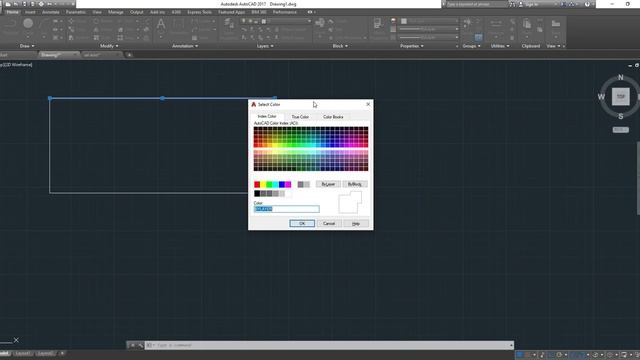The width and height of the screenshot is (640, 360).
Task: Click the Color name input field
Action: [287, 209]
